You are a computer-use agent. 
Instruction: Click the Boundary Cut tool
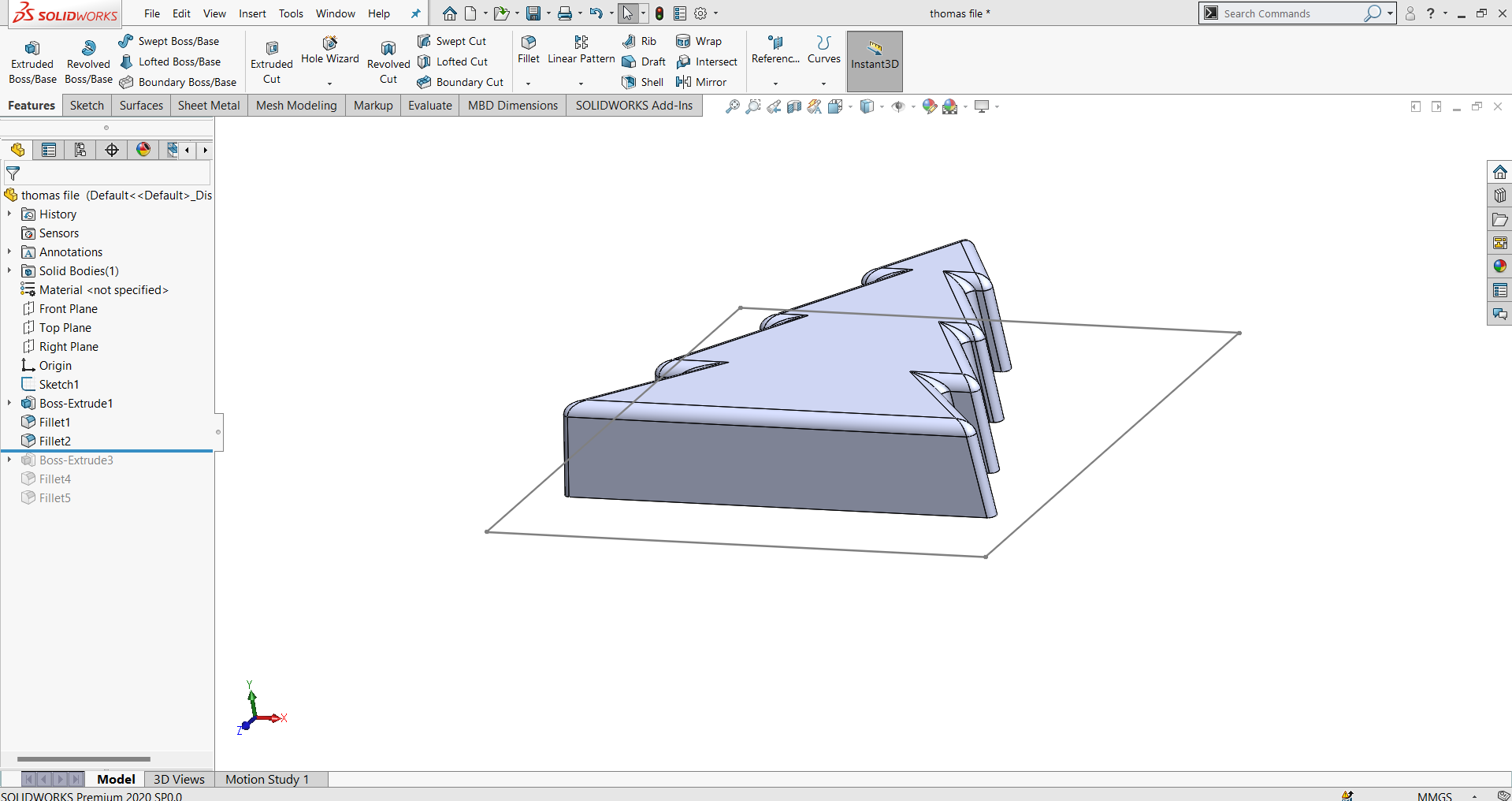[460, 82]
